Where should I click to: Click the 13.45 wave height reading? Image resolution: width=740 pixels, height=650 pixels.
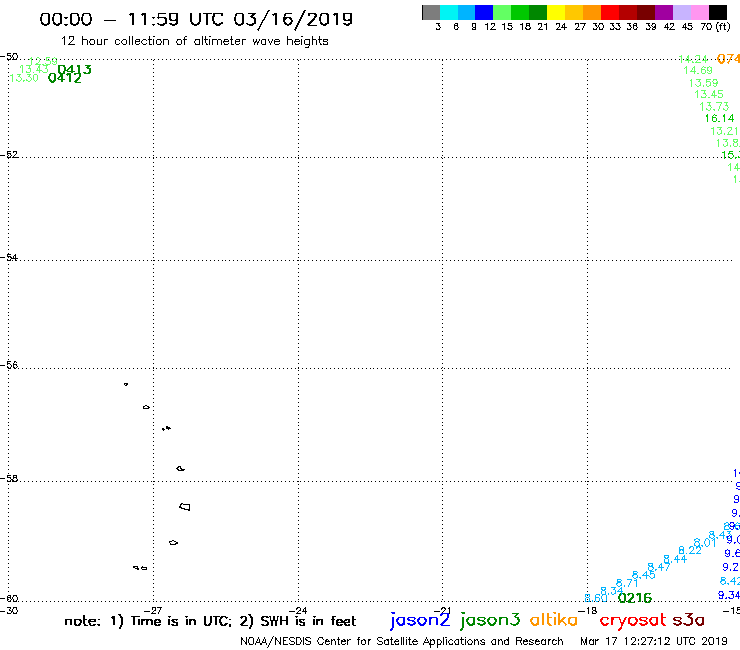click(x=708, y=94)
